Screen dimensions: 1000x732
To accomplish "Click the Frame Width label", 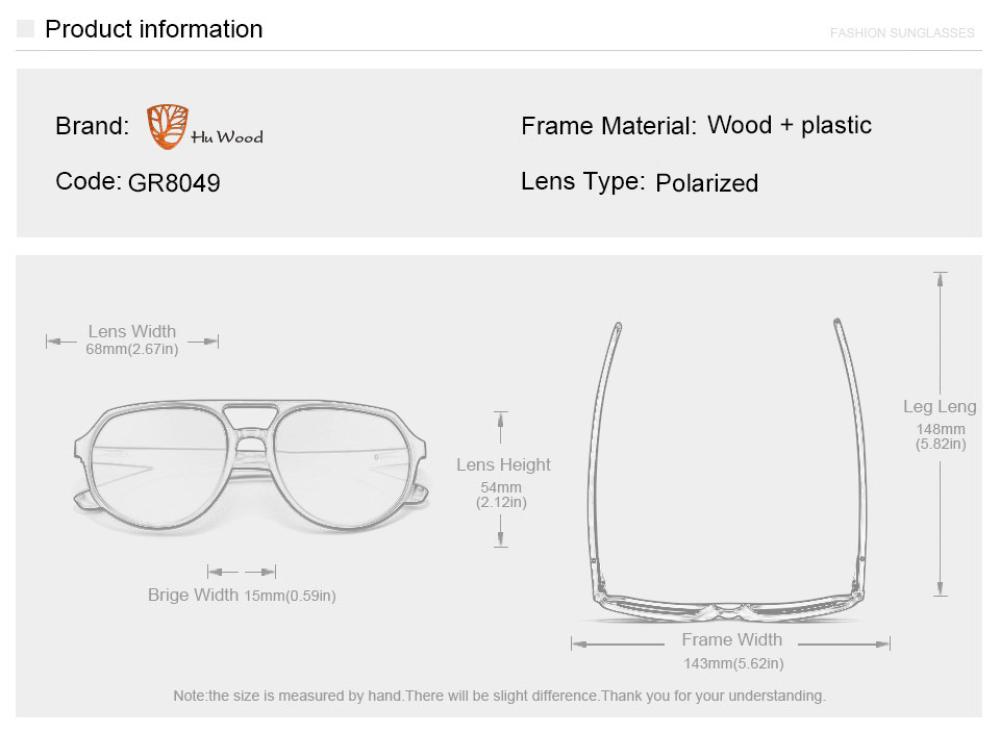I will click(x=732, y=640).
